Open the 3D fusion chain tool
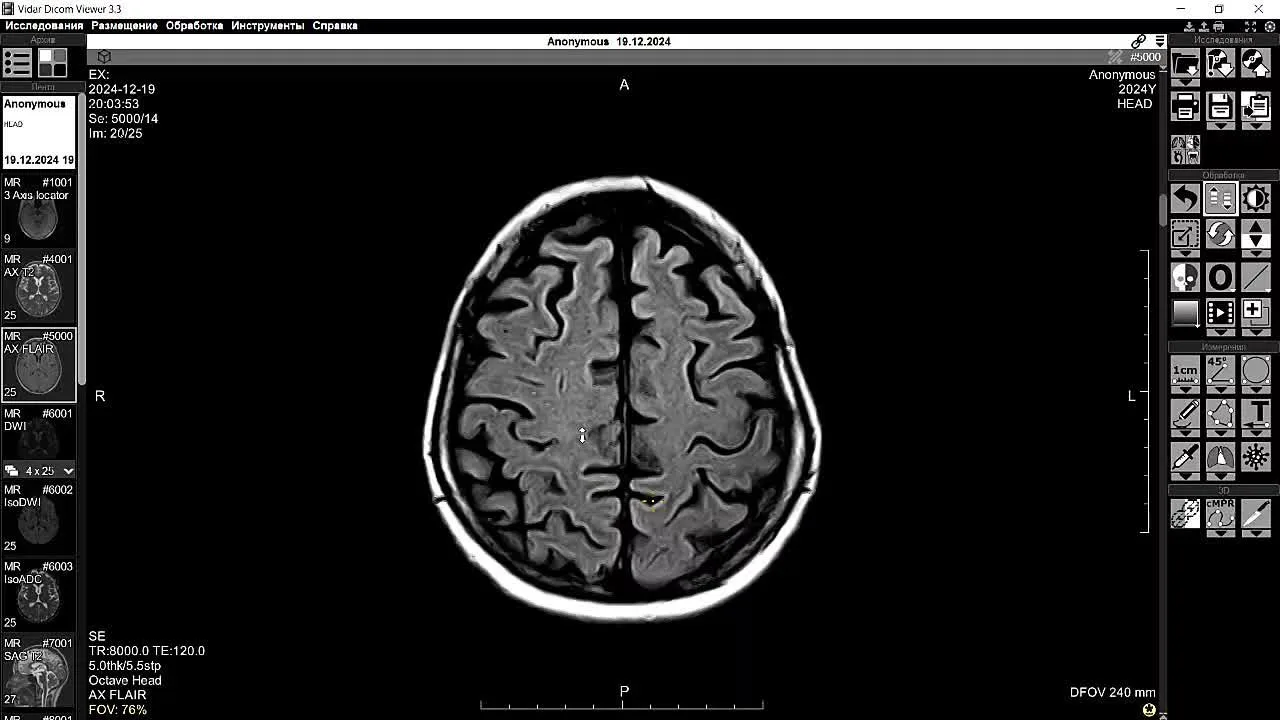This screenshot has height=720, width=1280. [x=1185, y=514]
